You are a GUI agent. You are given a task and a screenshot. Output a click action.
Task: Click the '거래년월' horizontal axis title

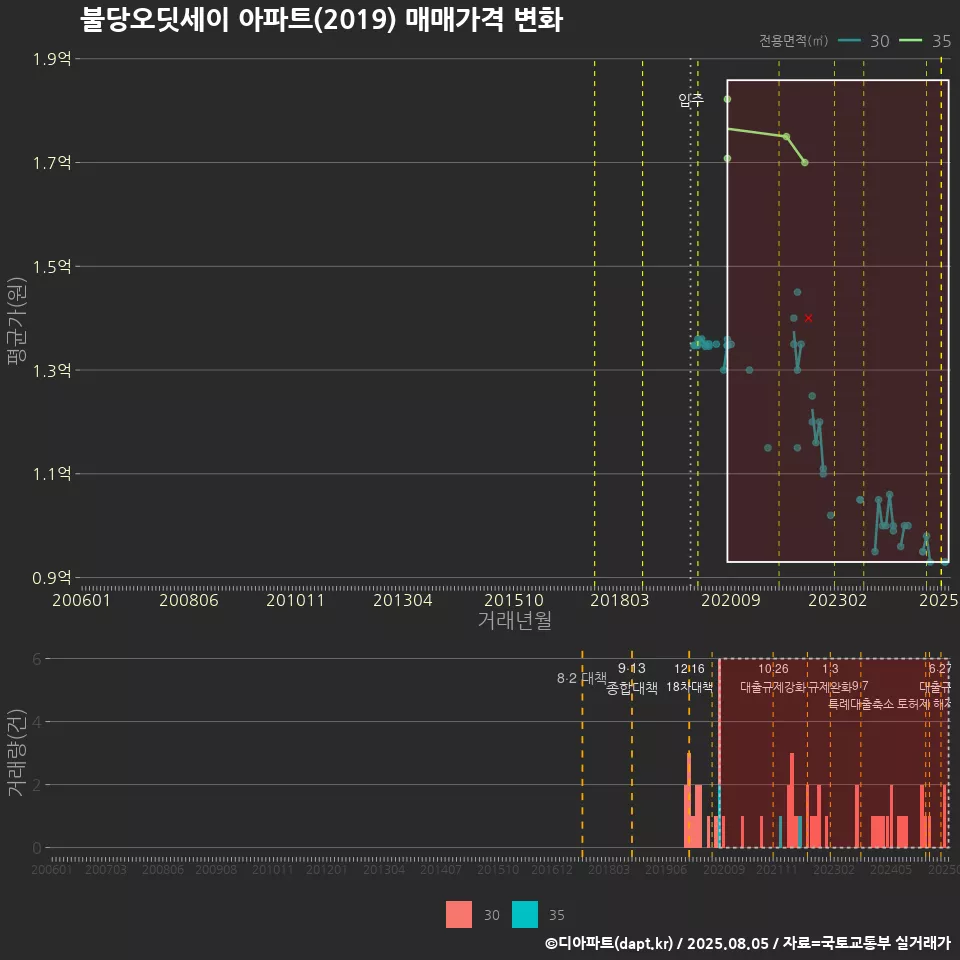(514, 620)
